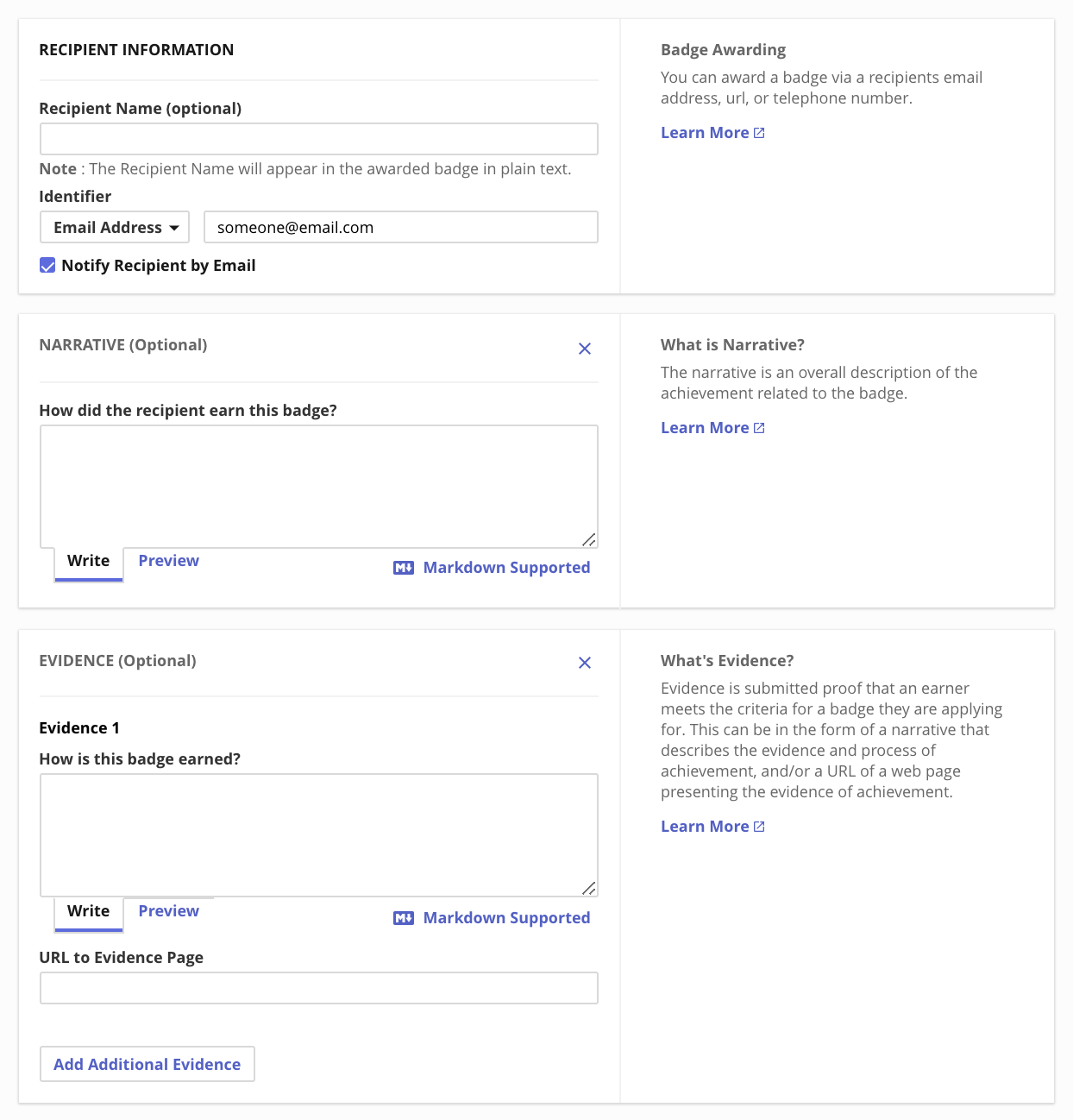This screenshot has height=1120, width=1073.
Task: Select Write tab in Evidence editor
Action: coord(88,911)
